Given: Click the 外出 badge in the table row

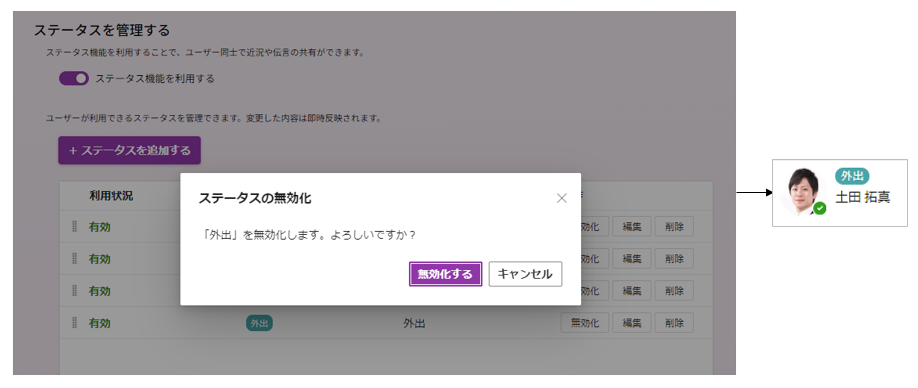Looking at the screenshot, I should click(x=259, y=322).
